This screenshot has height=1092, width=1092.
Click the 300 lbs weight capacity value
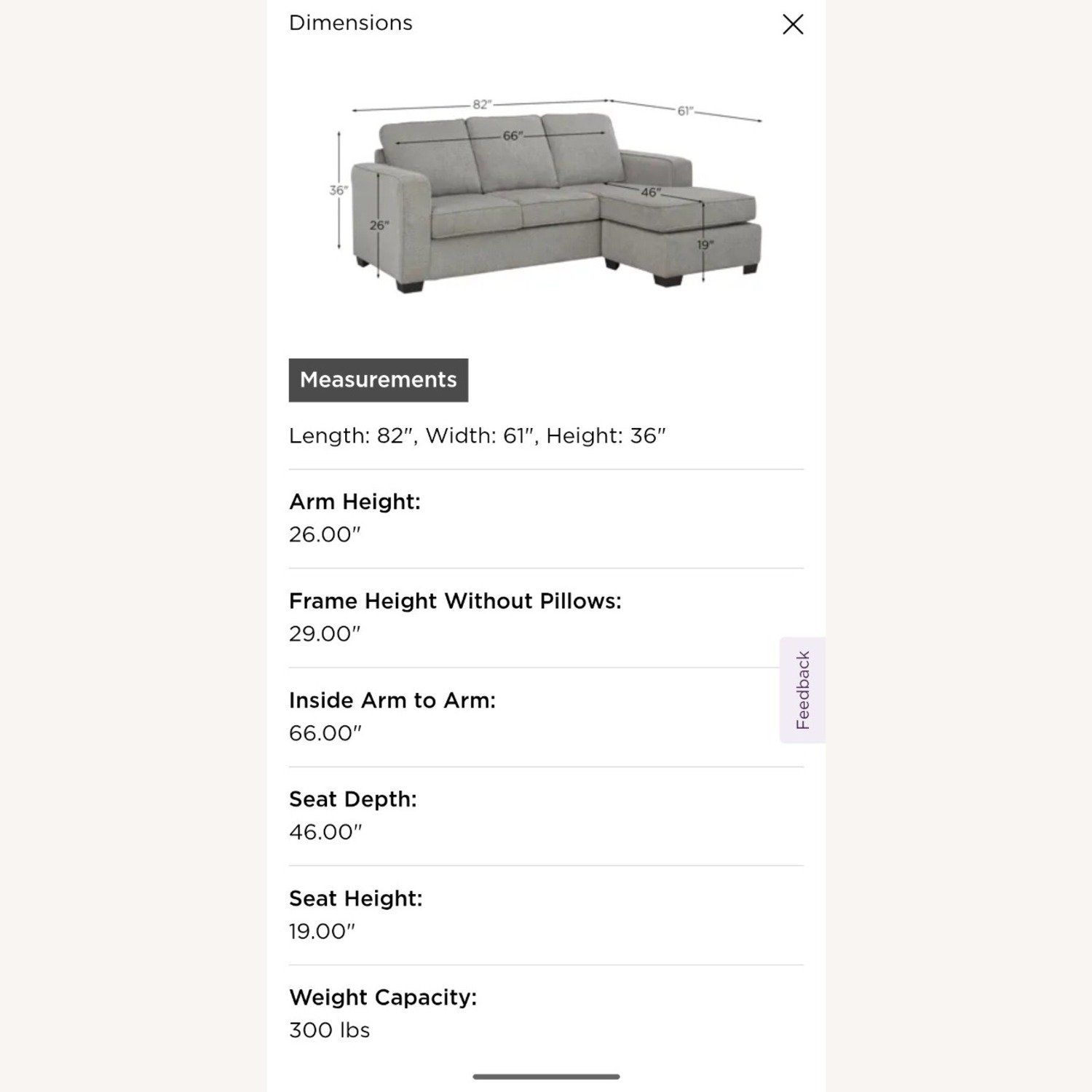[x=329, y=1029]
